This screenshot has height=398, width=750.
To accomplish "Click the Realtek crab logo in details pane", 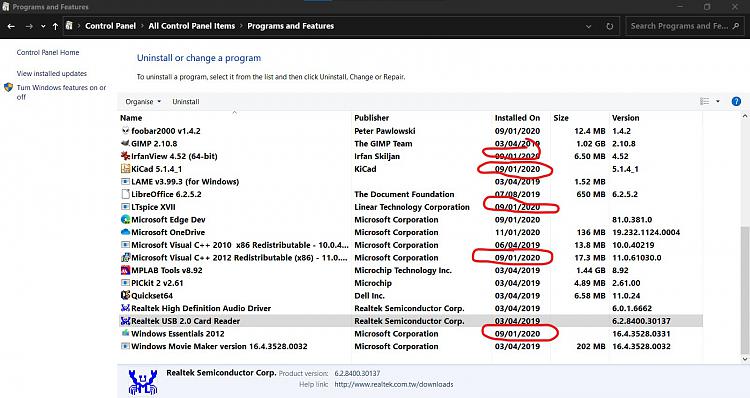I will [143, 382].
